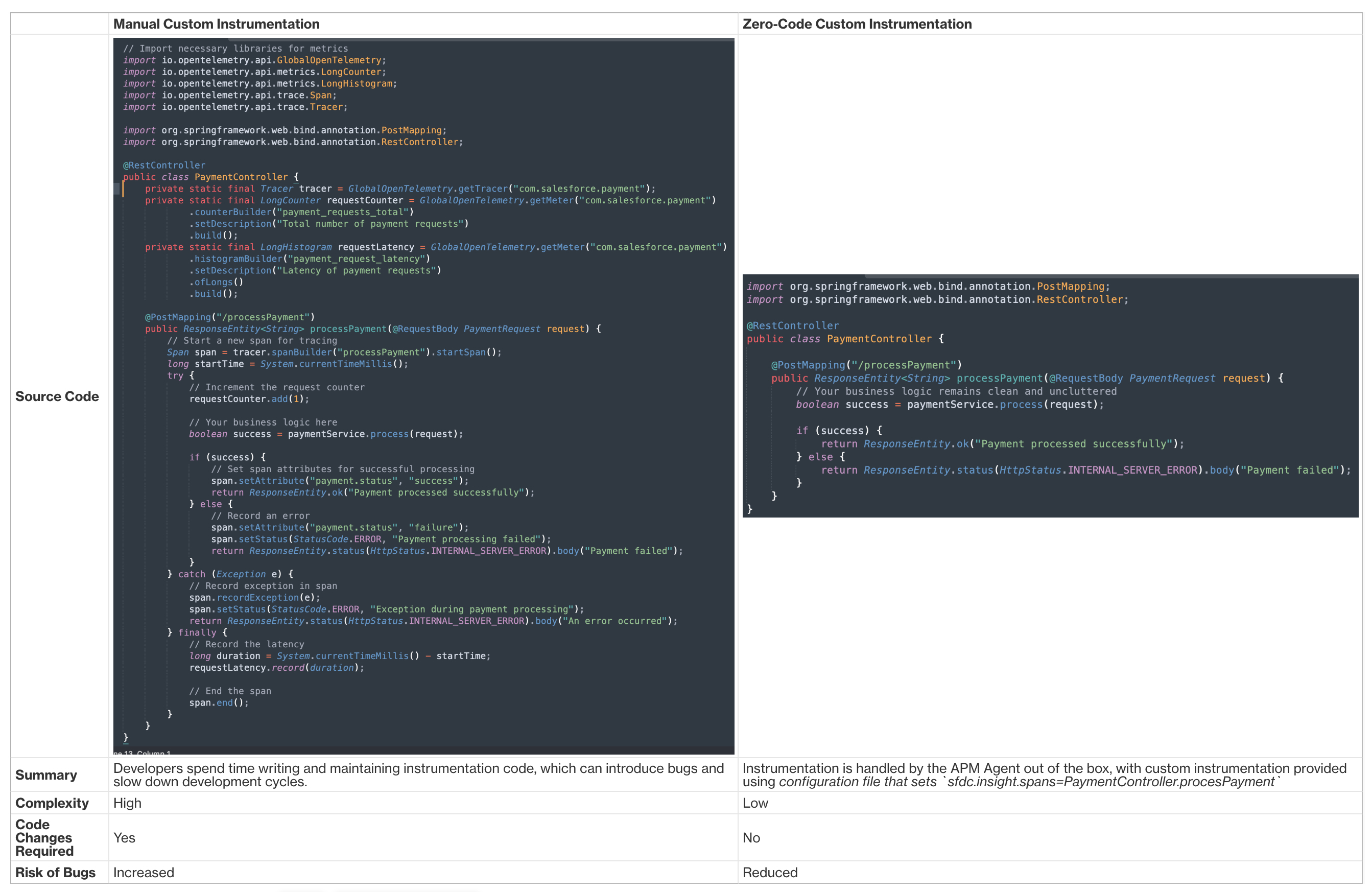Image resolution: width=1372 pixels, height=892 pixels.
Task: Click the 'Reduced' risk value
Action: 770,873
